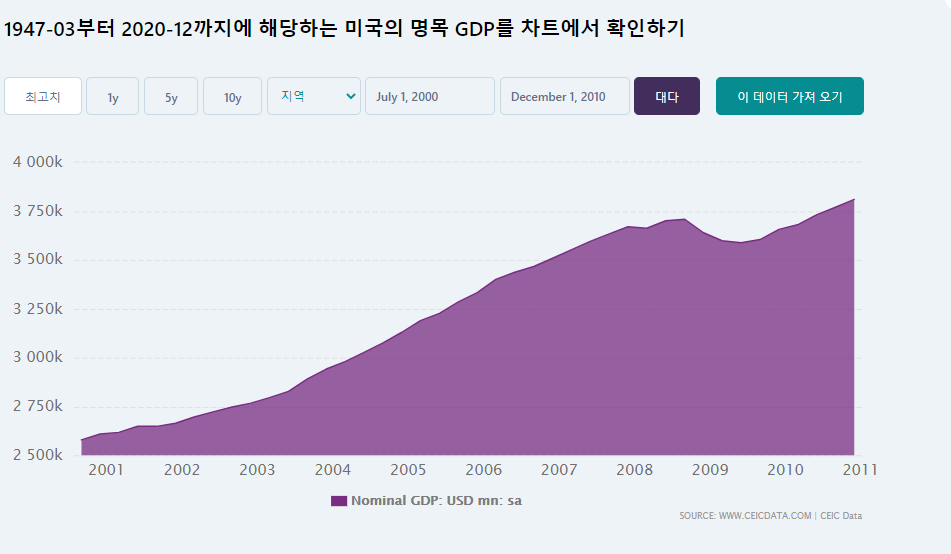Click the 2008 label on the x-axis
Image resolution: width=951 pixels, height=554 pixels.
[634, 470]
